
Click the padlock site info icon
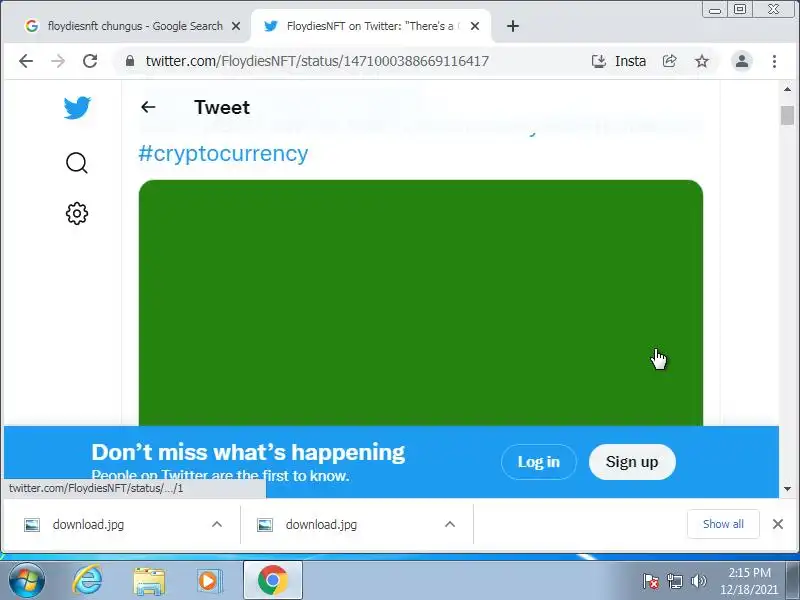tap(130, 61)
